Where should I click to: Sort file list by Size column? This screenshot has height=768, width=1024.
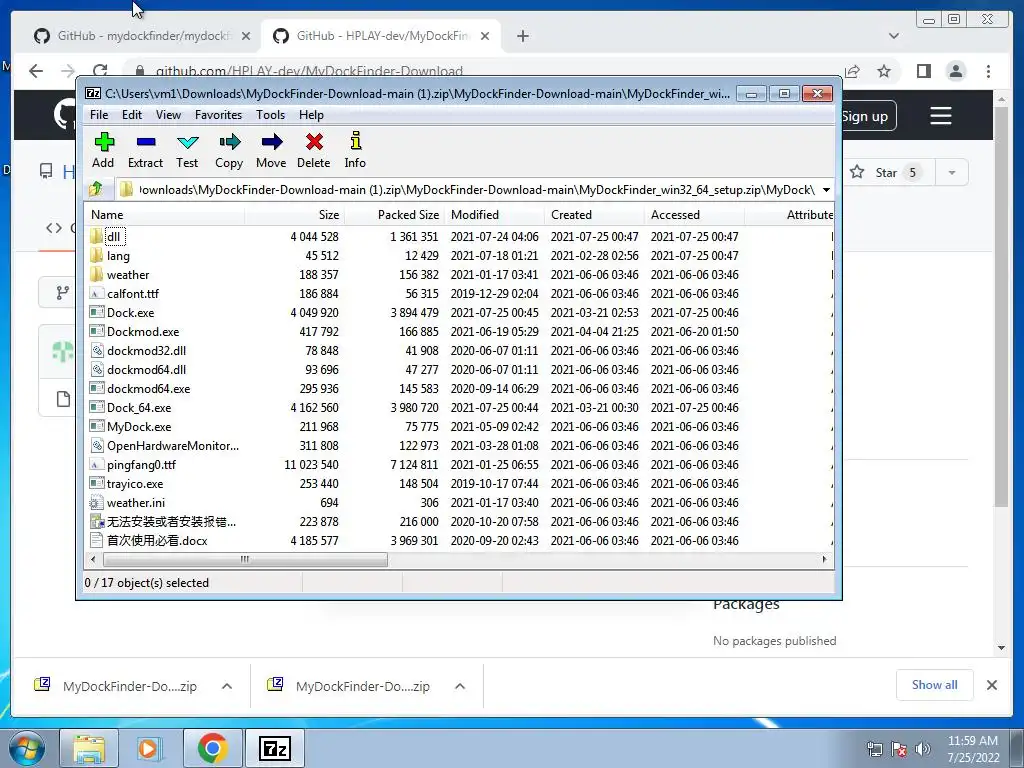click(x=295, y=215)
